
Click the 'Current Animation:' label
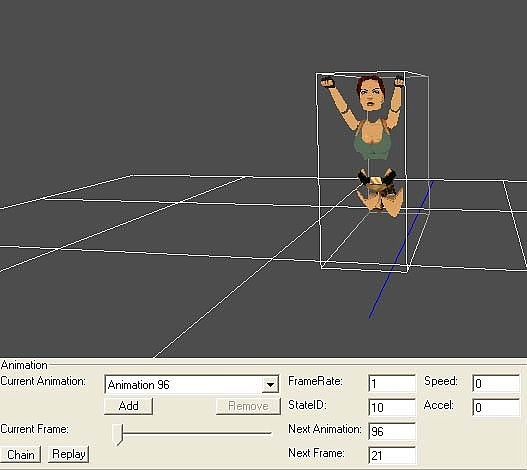coord(43,381)
